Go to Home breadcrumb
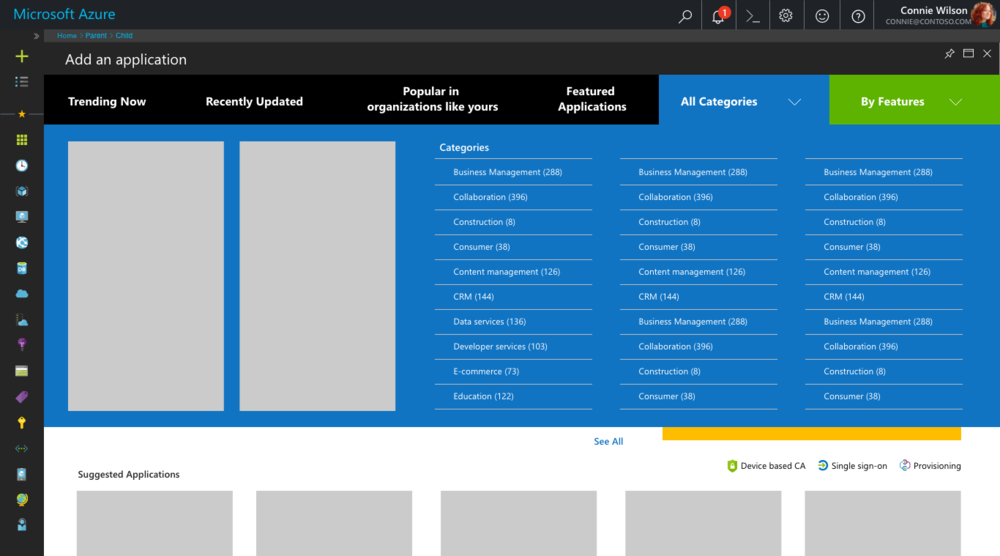This screenshot has width=1000, height=556. click(67, 36)
